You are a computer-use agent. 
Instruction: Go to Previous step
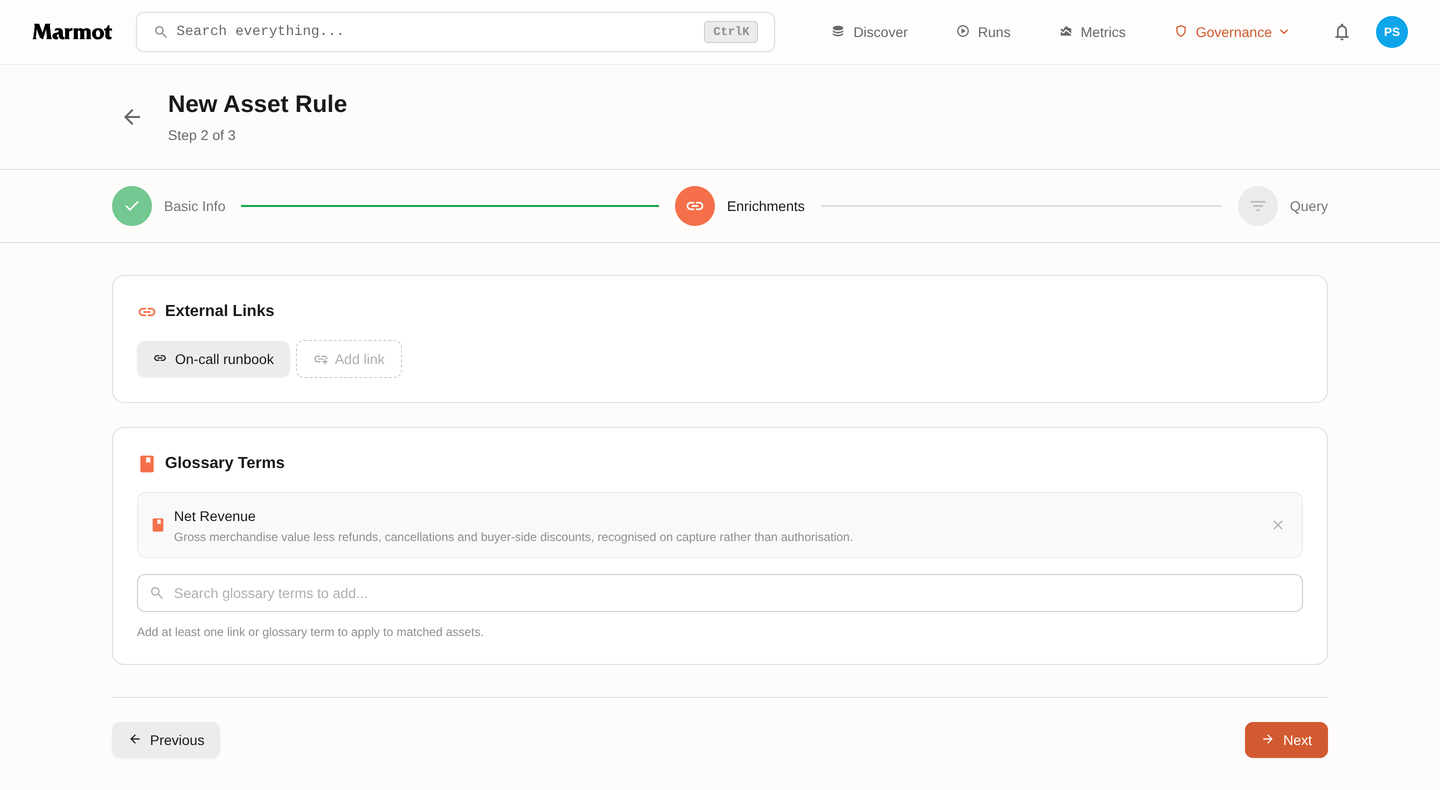pyautogui.click(x=166, y=740)
